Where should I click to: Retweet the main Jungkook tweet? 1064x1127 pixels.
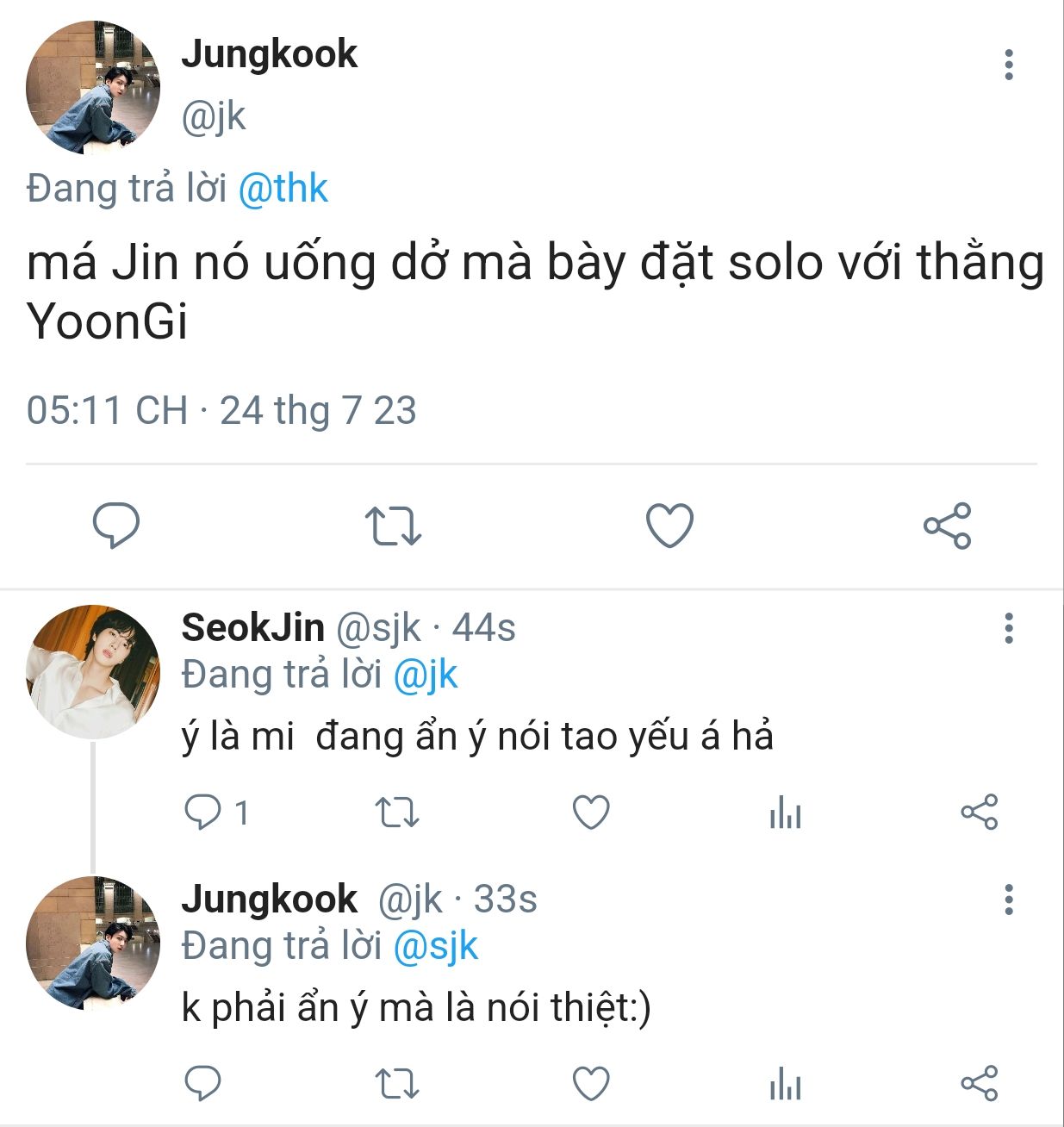tap(393, 526)
